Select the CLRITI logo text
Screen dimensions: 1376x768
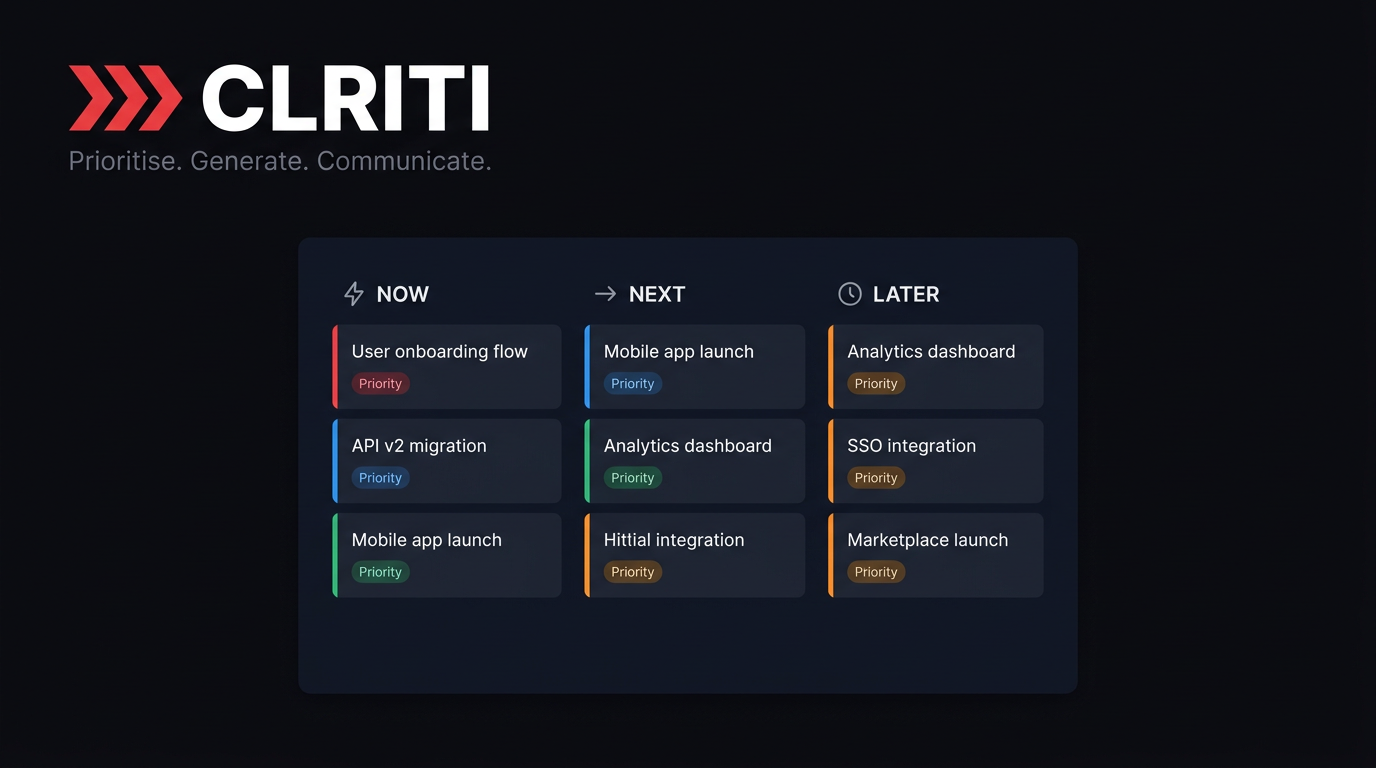(x=344, y=97)
